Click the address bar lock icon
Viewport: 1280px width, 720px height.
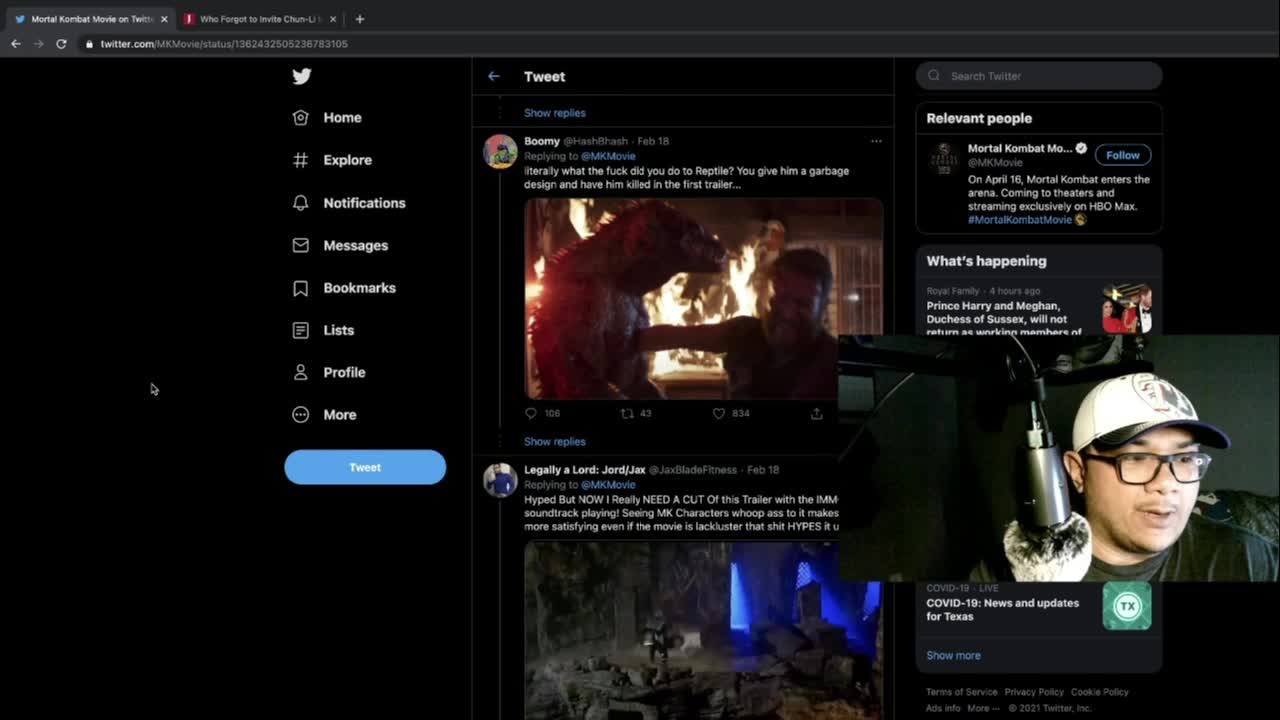[x=89, y=44]
